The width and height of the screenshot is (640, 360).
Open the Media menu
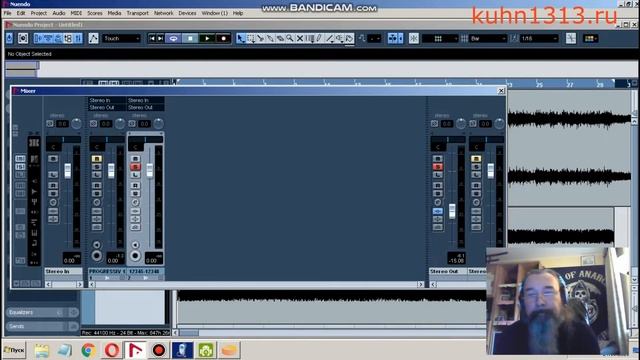coord(114,13)
